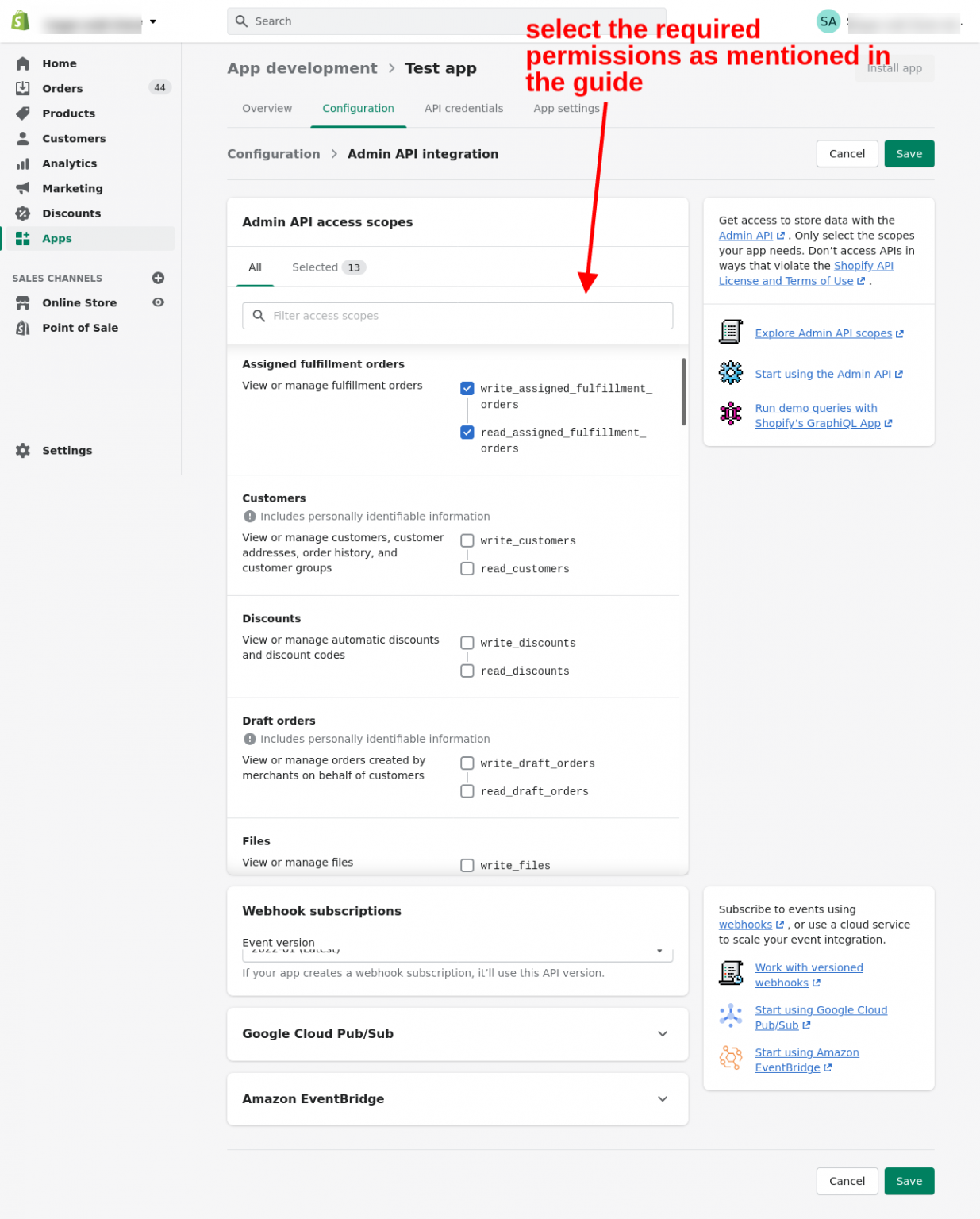The image size is (980, 1219).
Task: Enable the read_customers checkbox
Action: (467, 569)
